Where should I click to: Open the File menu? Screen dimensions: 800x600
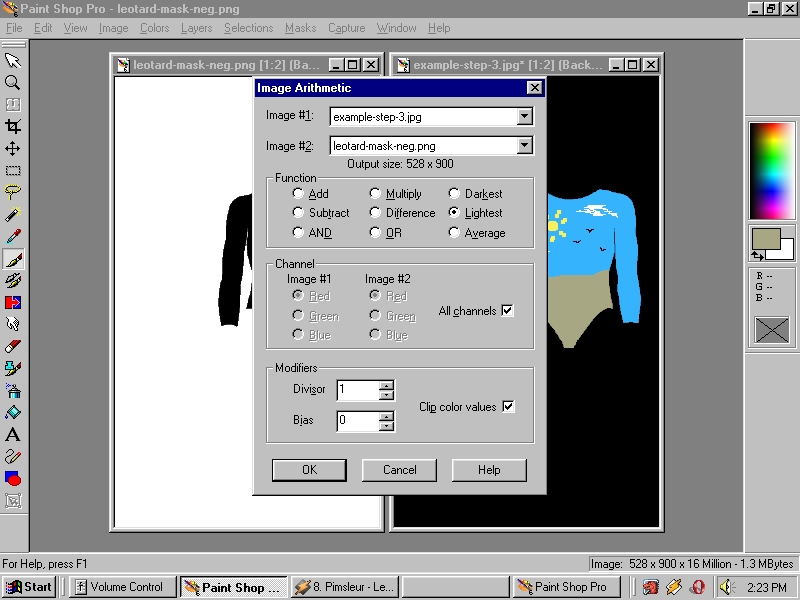(14, 28)
